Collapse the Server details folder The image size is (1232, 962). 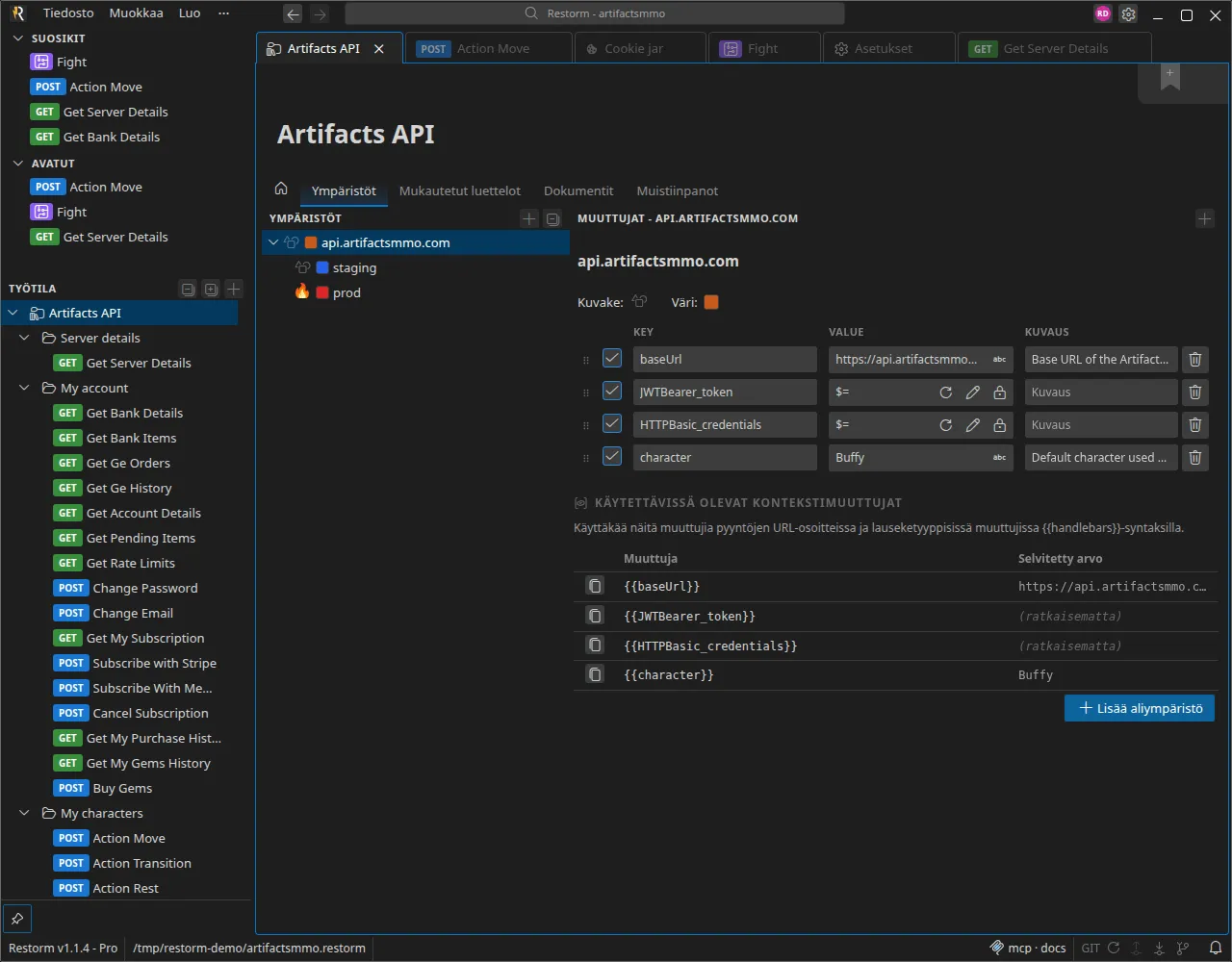pyautogui.click(x=25, y=338)
